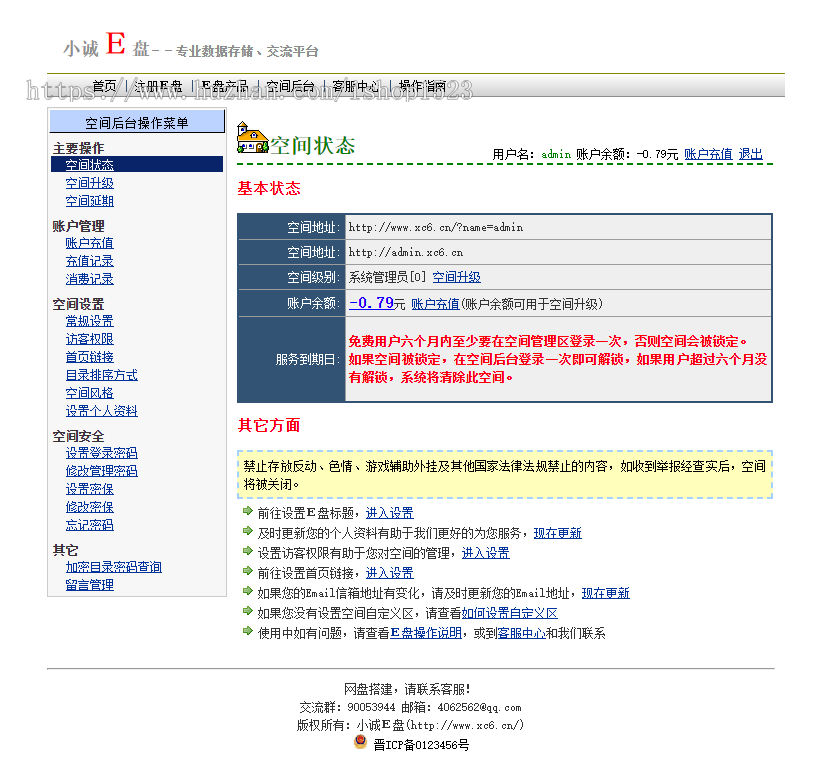Open 空间后台 in the top navigation
Screen dimensions: 833x784
point(291,86)
